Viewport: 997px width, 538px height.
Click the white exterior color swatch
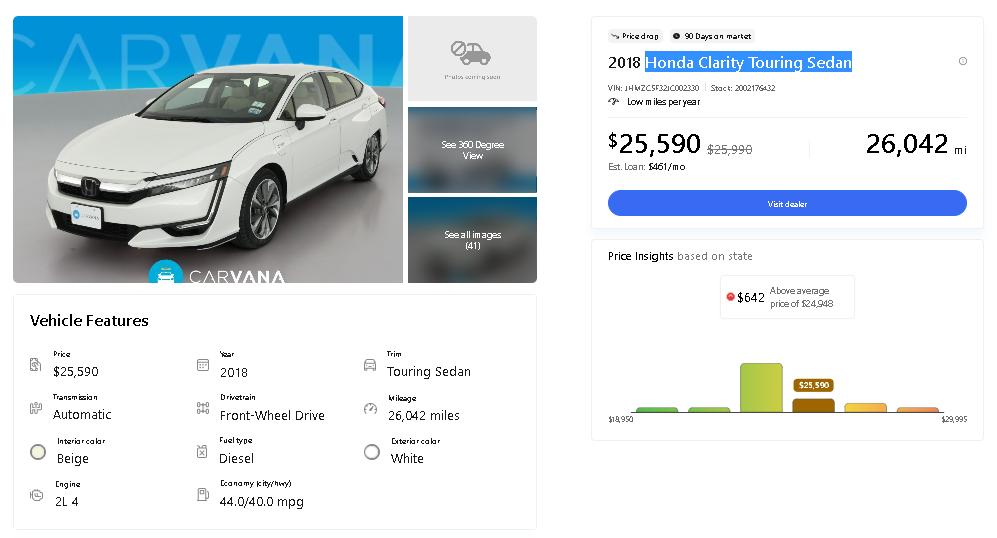click(372, 452)
